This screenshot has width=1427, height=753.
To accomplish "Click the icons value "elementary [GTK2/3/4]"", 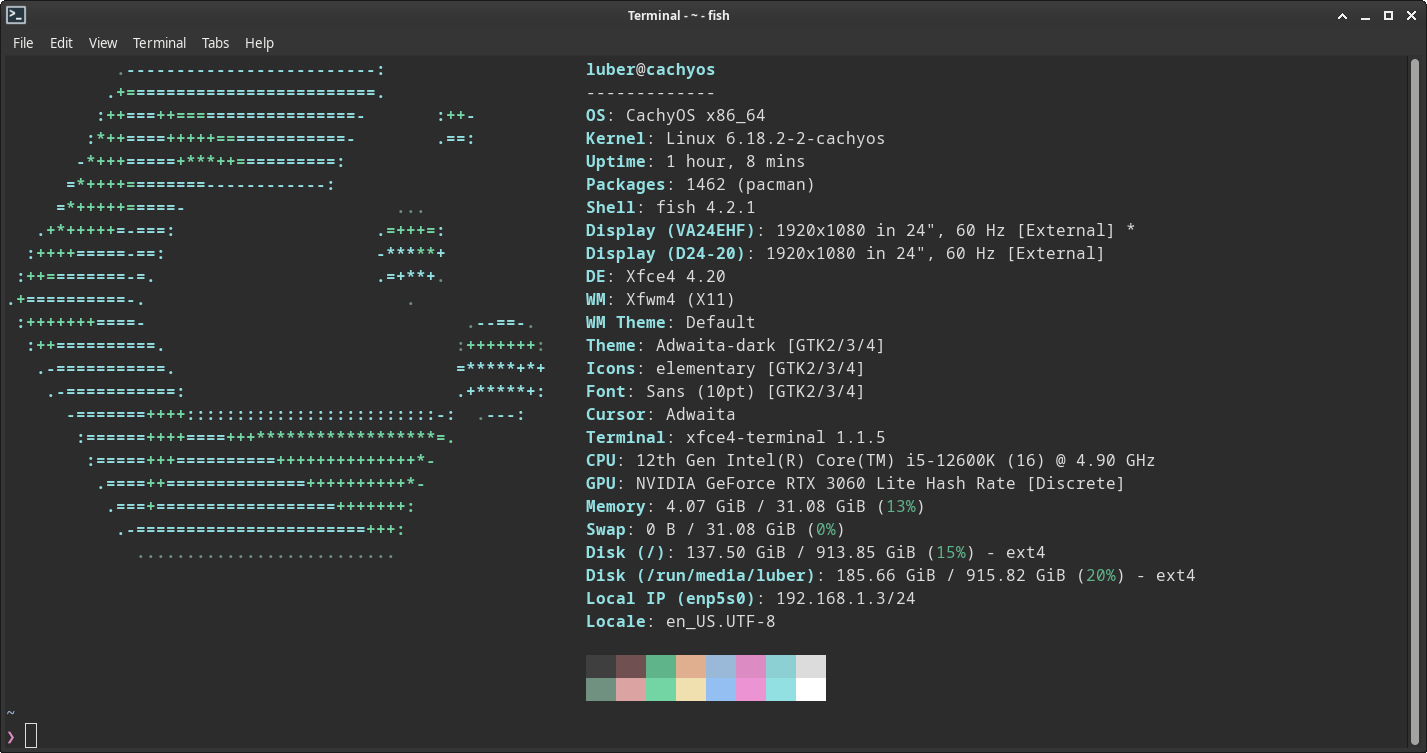I will (761, 369).
